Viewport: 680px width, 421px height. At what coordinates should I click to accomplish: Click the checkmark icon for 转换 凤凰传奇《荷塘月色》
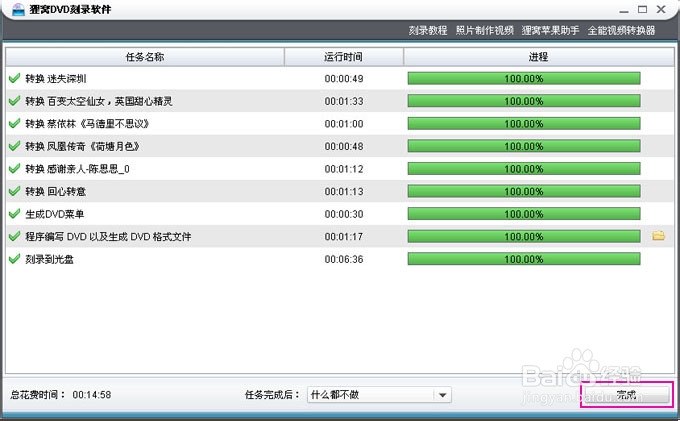(x=14, y=146)
